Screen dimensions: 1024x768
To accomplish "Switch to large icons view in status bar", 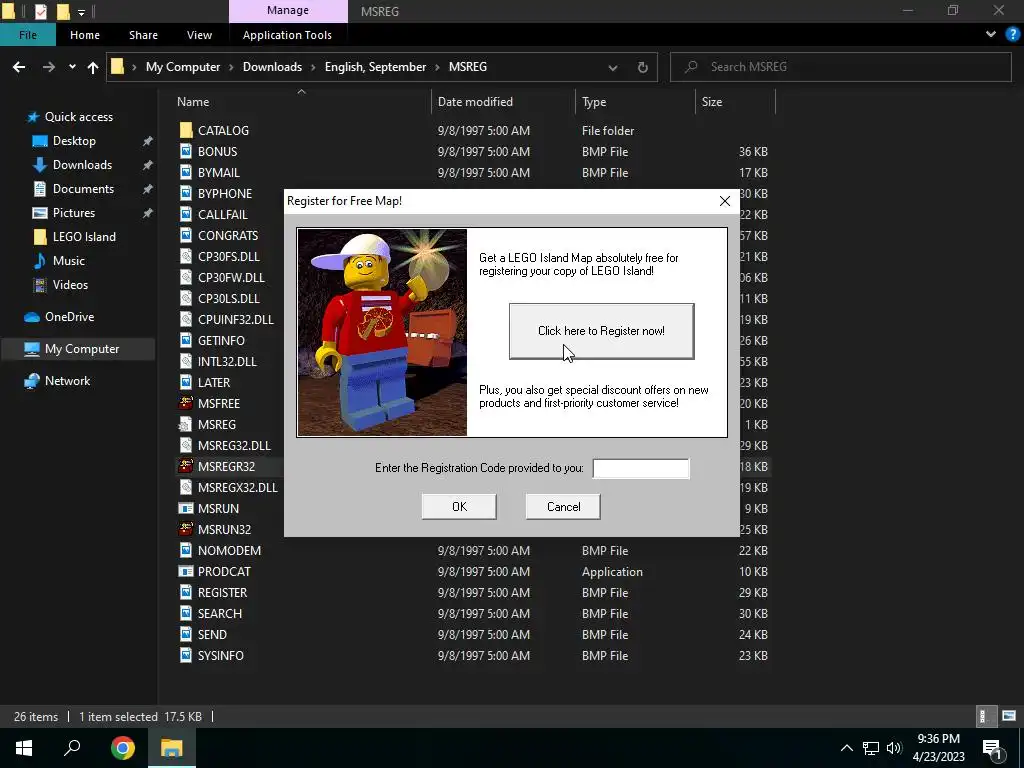I will (1009, 716).
